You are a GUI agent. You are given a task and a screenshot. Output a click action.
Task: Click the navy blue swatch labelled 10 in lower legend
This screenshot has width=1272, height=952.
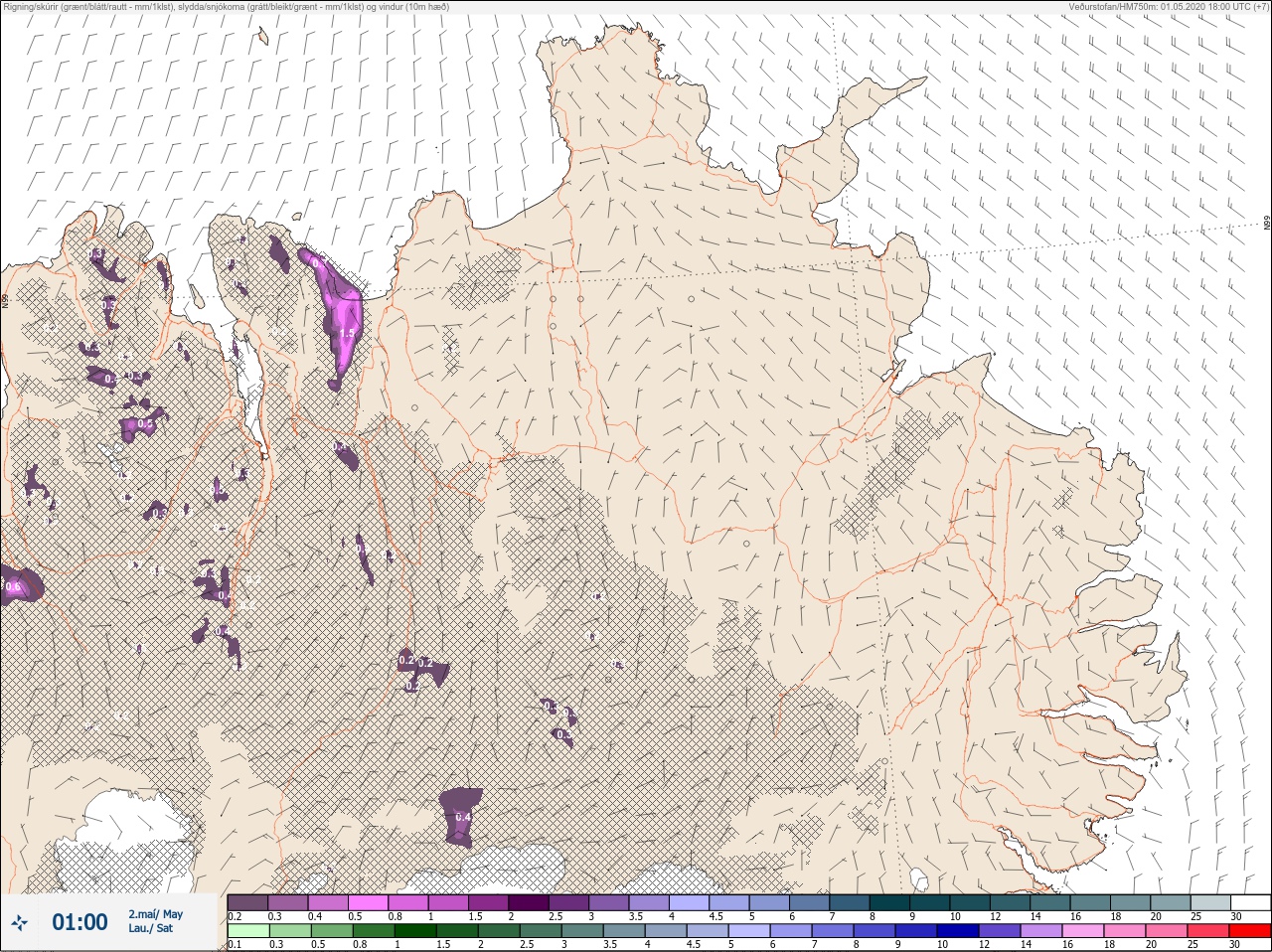point(958,931)
